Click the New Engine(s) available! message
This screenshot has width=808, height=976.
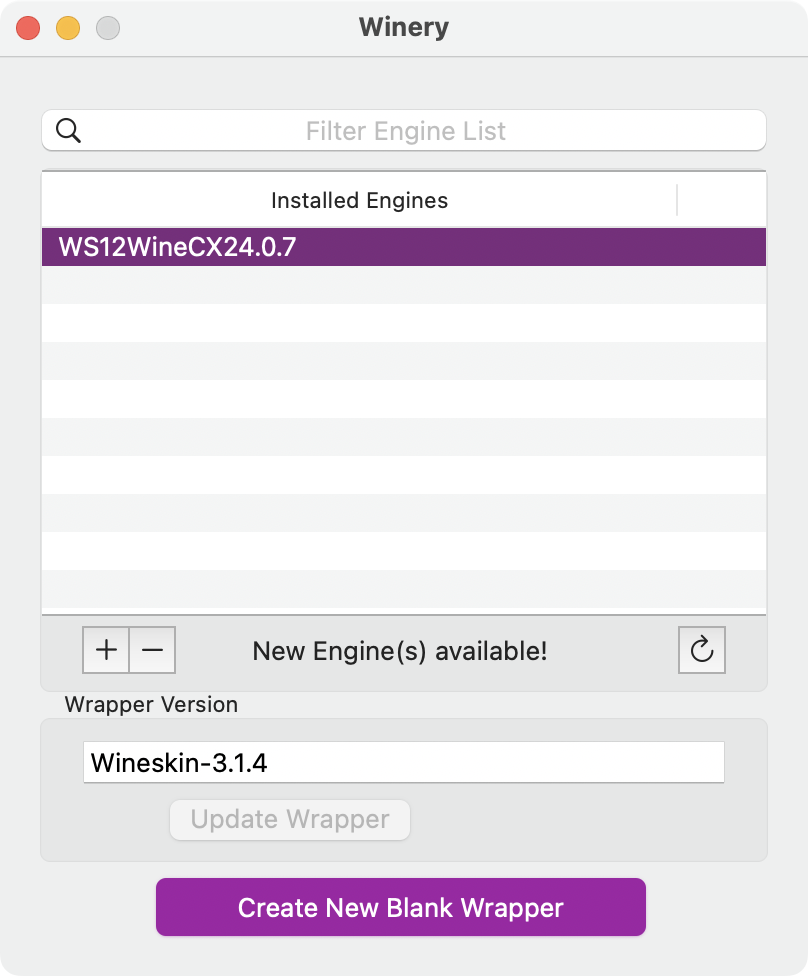coord(400,652)
